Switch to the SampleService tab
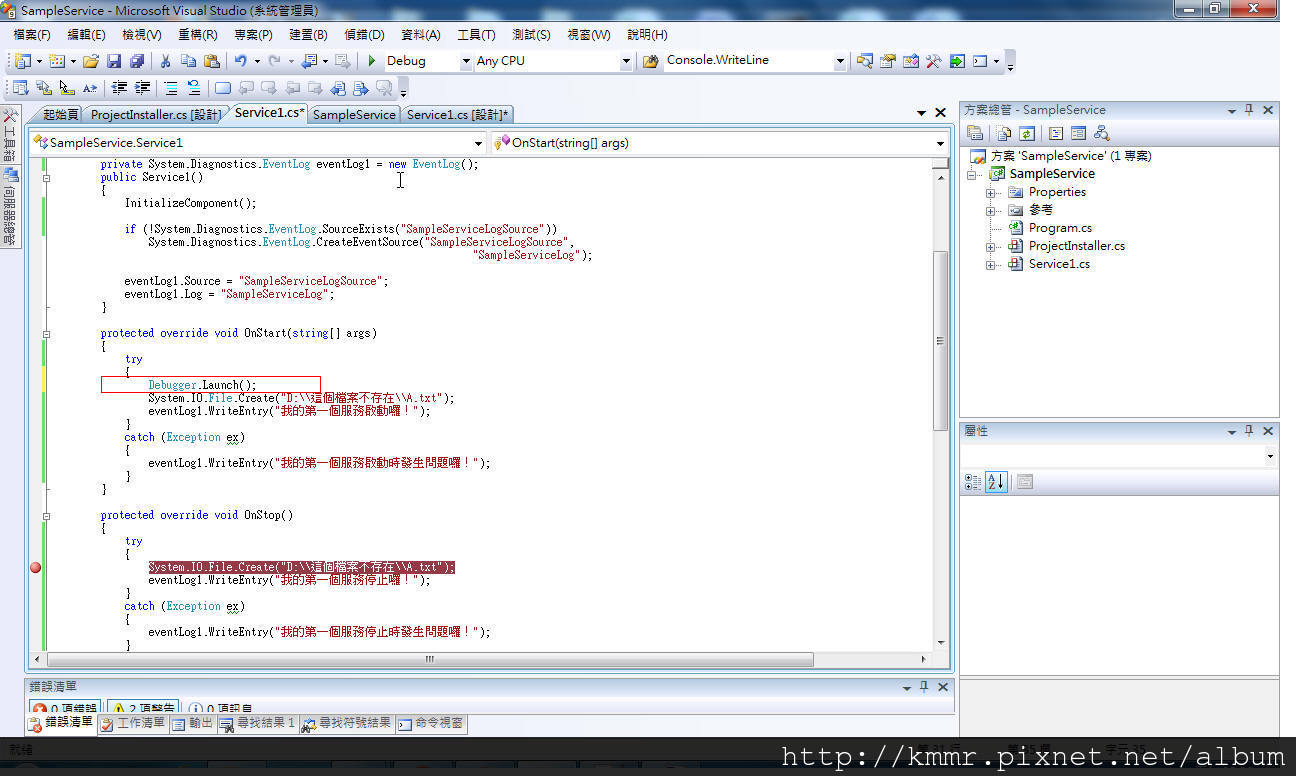Screen dimensions: 1296x776 coord(354,115)
